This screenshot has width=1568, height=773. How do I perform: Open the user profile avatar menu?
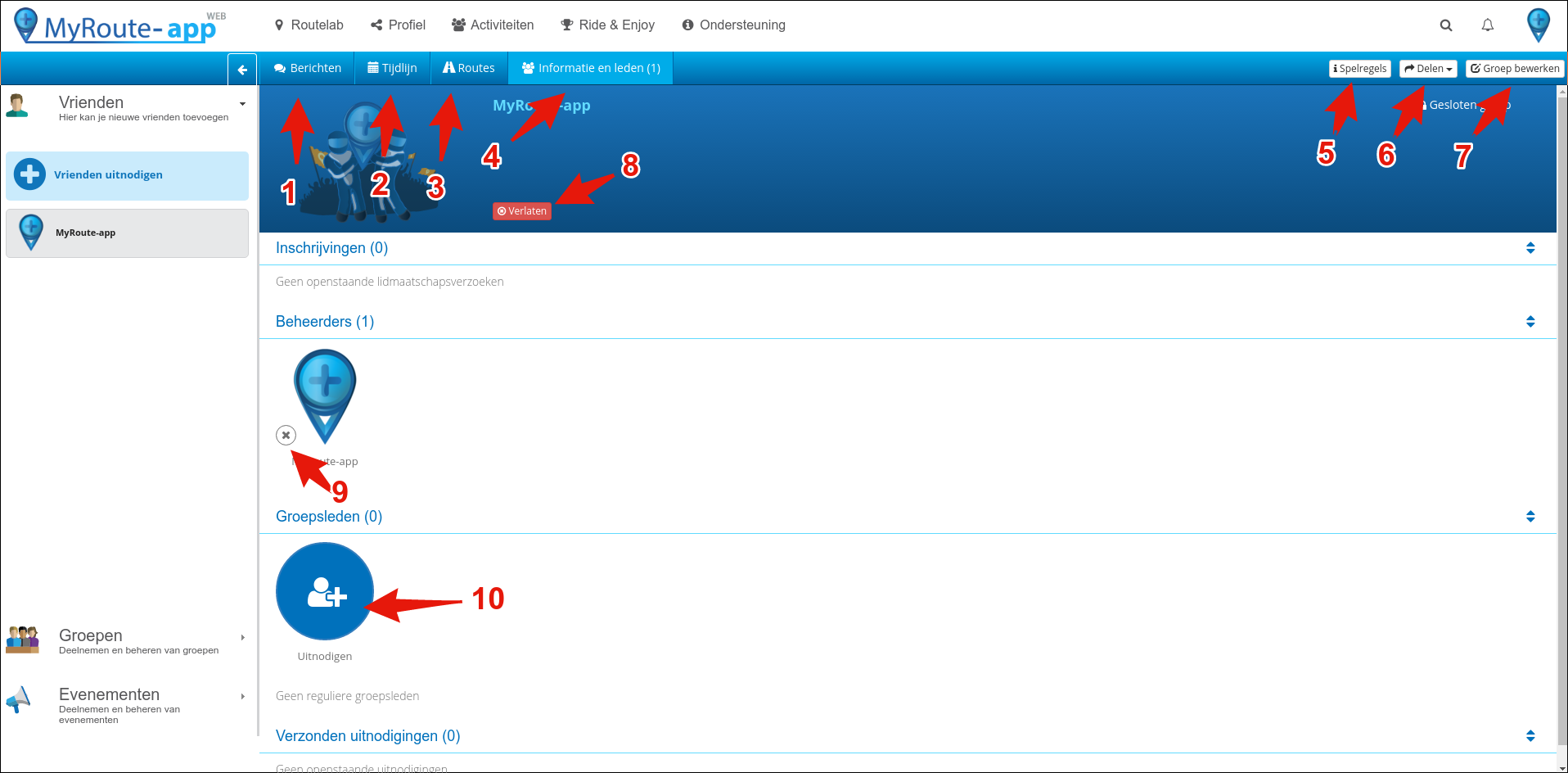[1539, 25]
